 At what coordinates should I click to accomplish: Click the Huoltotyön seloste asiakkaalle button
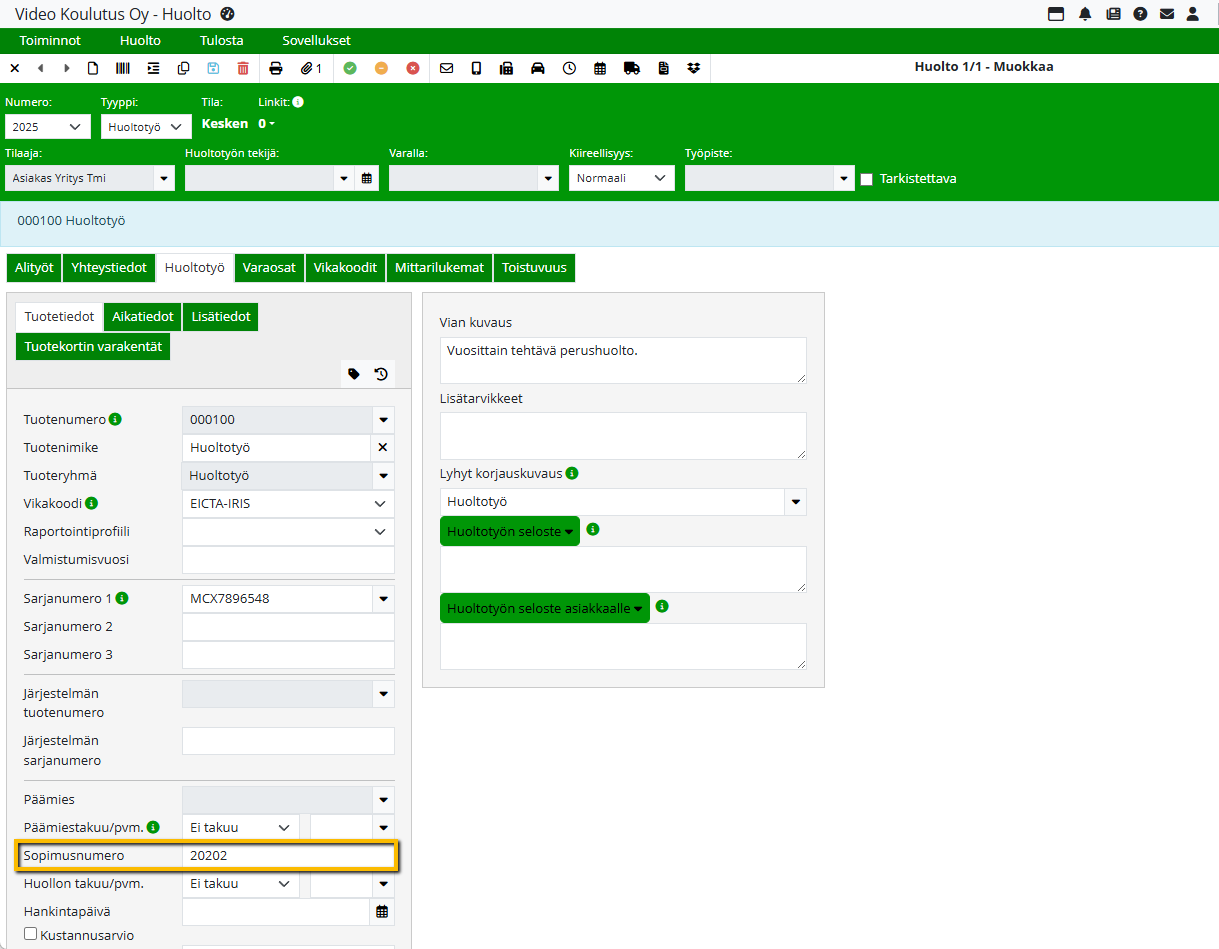pyautogui.click(x=544, y=608)
